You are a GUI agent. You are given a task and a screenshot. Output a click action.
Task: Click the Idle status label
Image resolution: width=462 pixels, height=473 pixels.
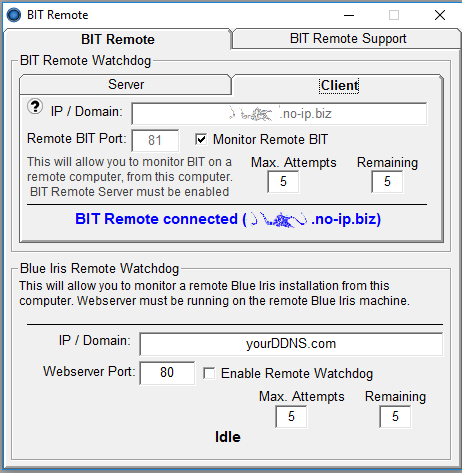pyautogui.click(x=228, y=437)
